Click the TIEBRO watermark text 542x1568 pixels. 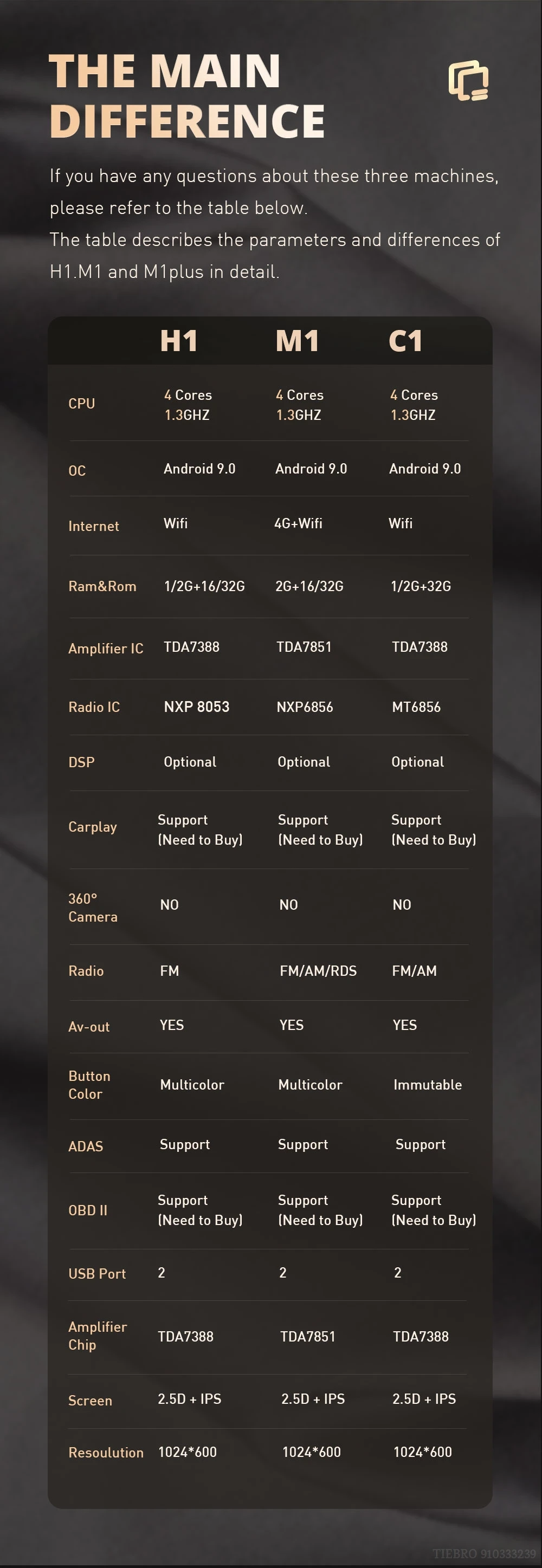click(x=485, y=1553)
